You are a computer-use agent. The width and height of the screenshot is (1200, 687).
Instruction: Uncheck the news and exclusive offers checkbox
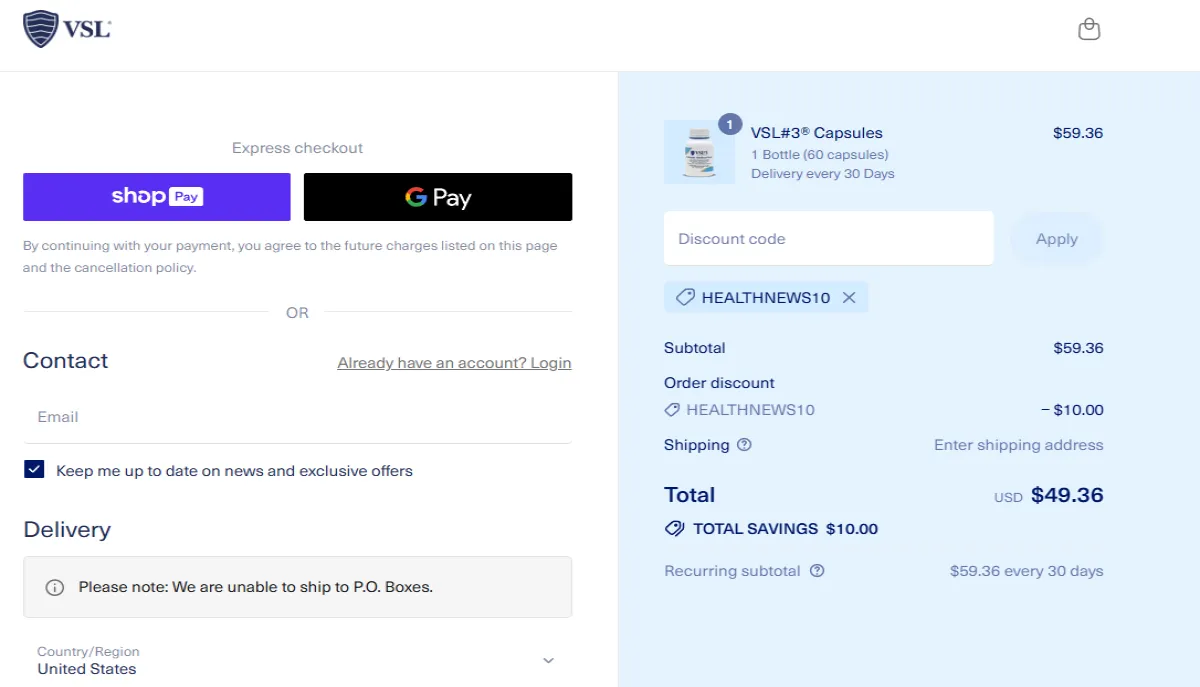tap(33, 468)
